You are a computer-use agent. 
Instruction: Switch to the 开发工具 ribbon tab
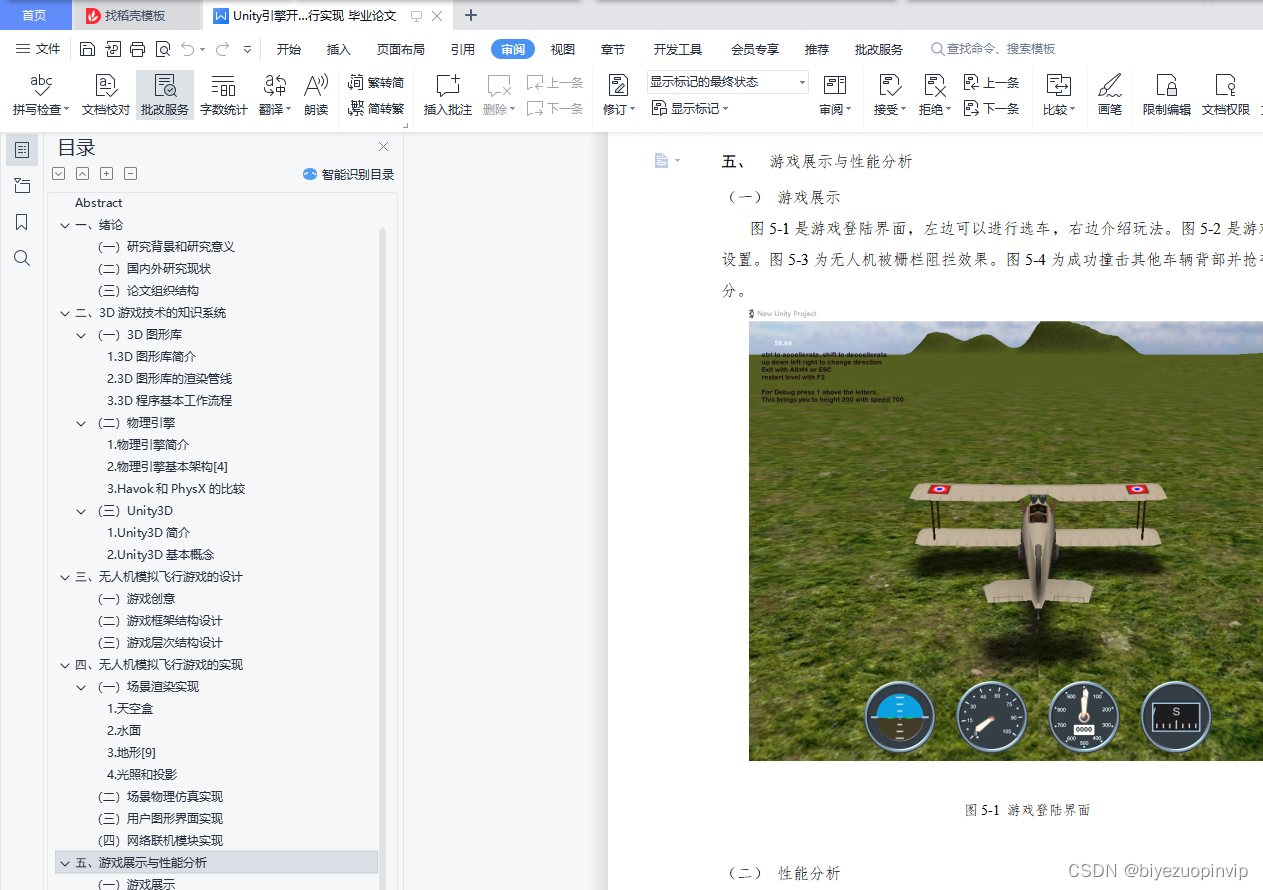click(678, 49)
